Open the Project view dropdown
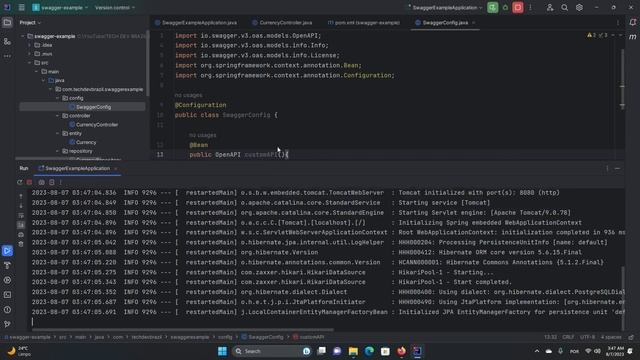This screenshot has width=640, height=360. click(x=30, y=23)
